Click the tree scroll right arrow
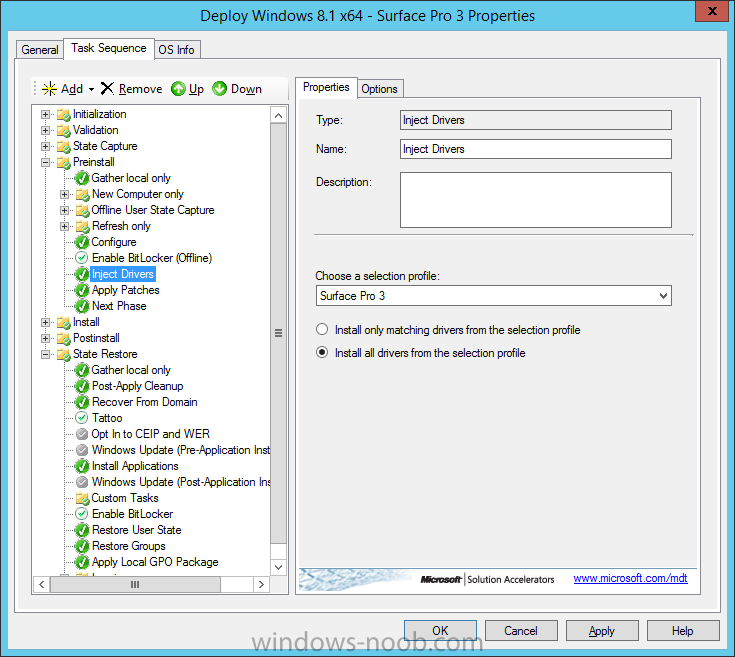The width and height of the screenshot is (735, 657). (261, 584)
